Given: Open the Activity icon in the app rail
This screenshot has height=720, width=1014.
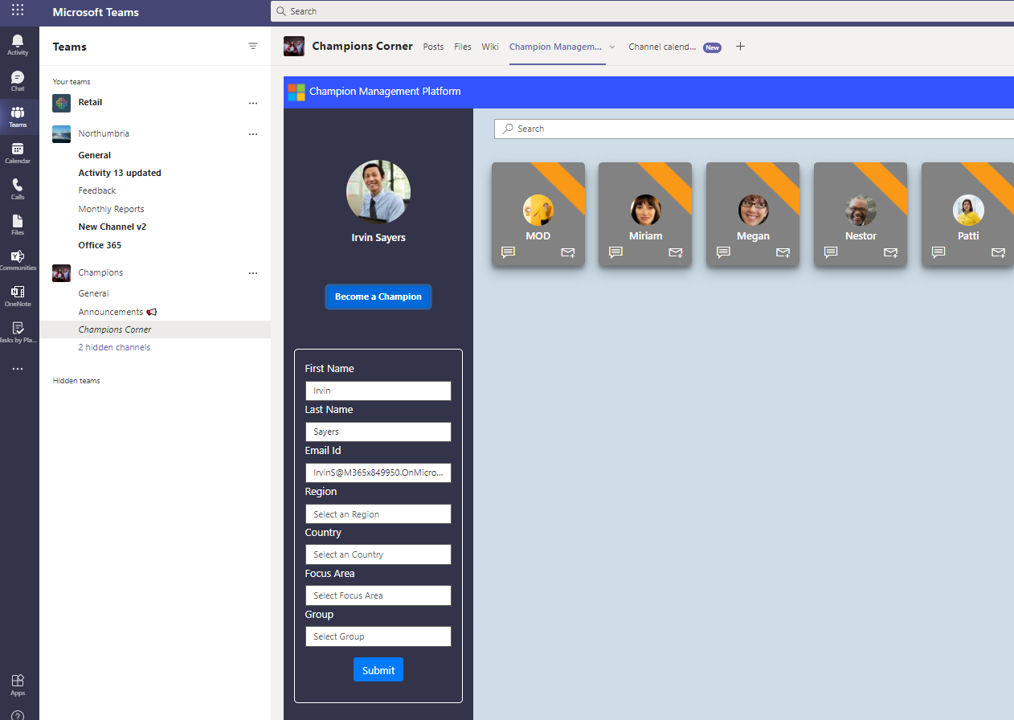Looking at the screenshot, I should 17,44.
